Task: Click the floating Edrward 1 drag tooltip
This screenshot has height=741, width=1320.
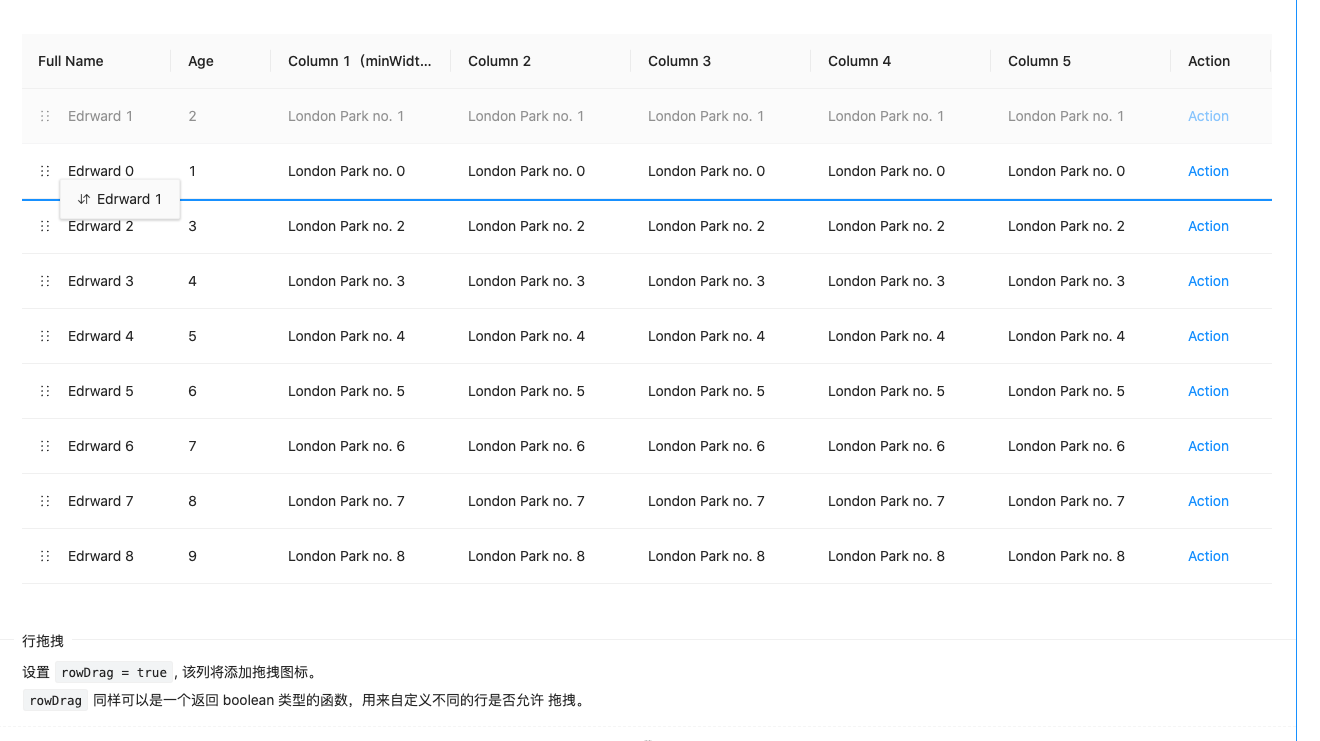Action: (x=120, y=199)
